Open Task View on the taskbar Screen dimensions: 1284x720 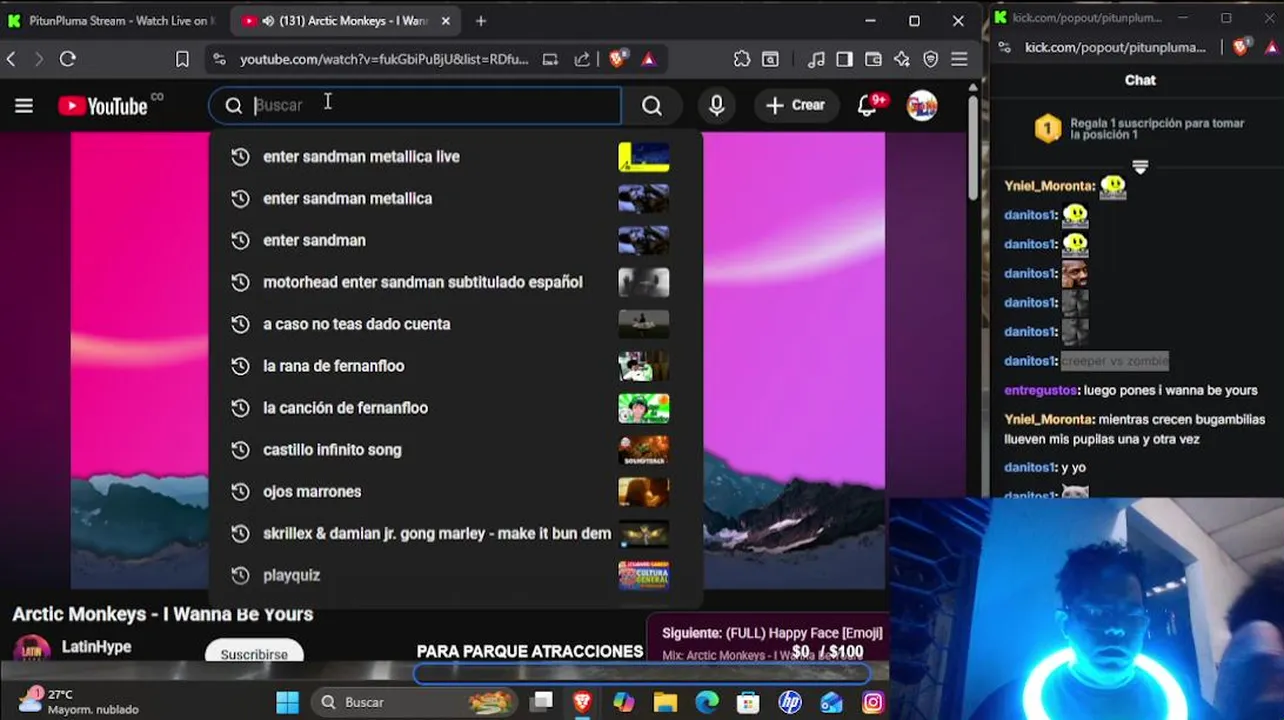(542, 703)
